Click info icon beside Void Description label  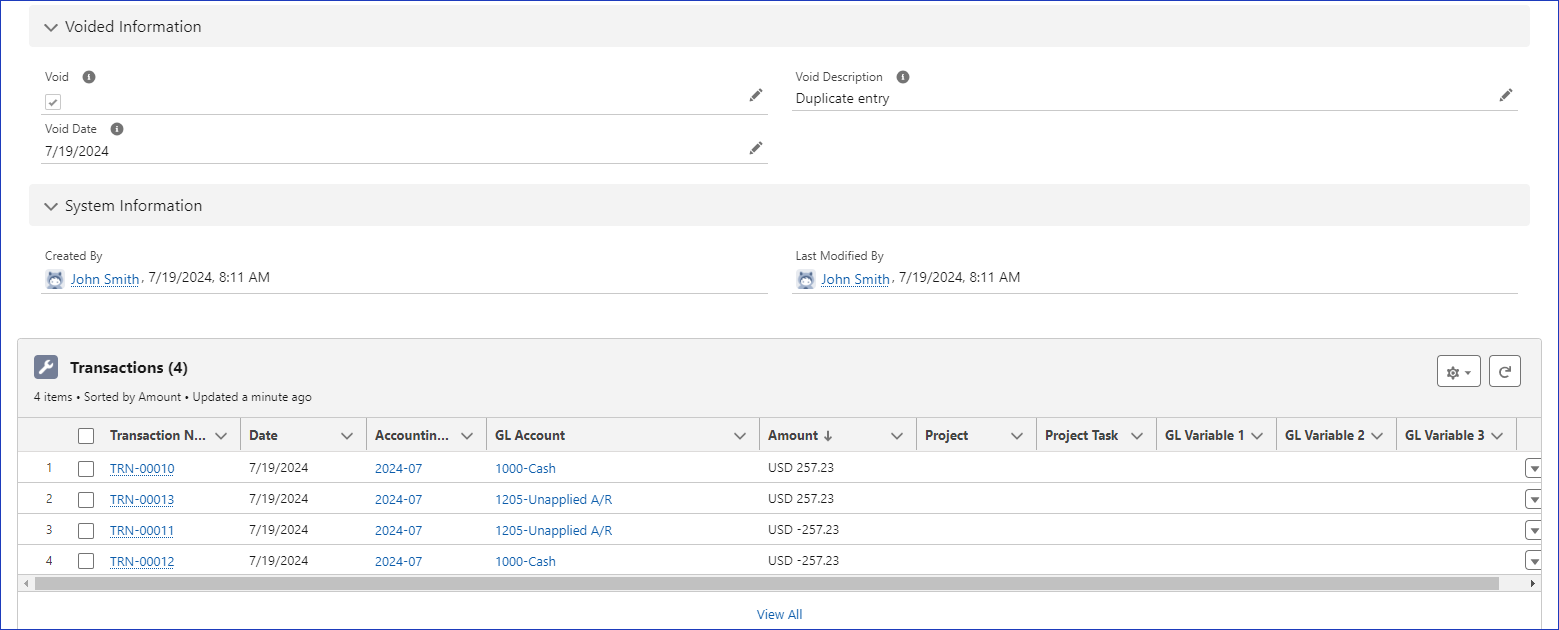pyautogui.click(x=903, y=77)
